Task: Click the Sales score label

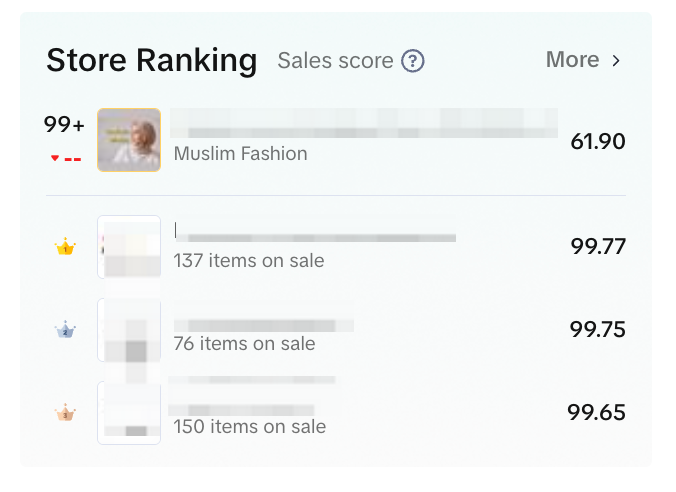Action: click(x=335, y=61)
